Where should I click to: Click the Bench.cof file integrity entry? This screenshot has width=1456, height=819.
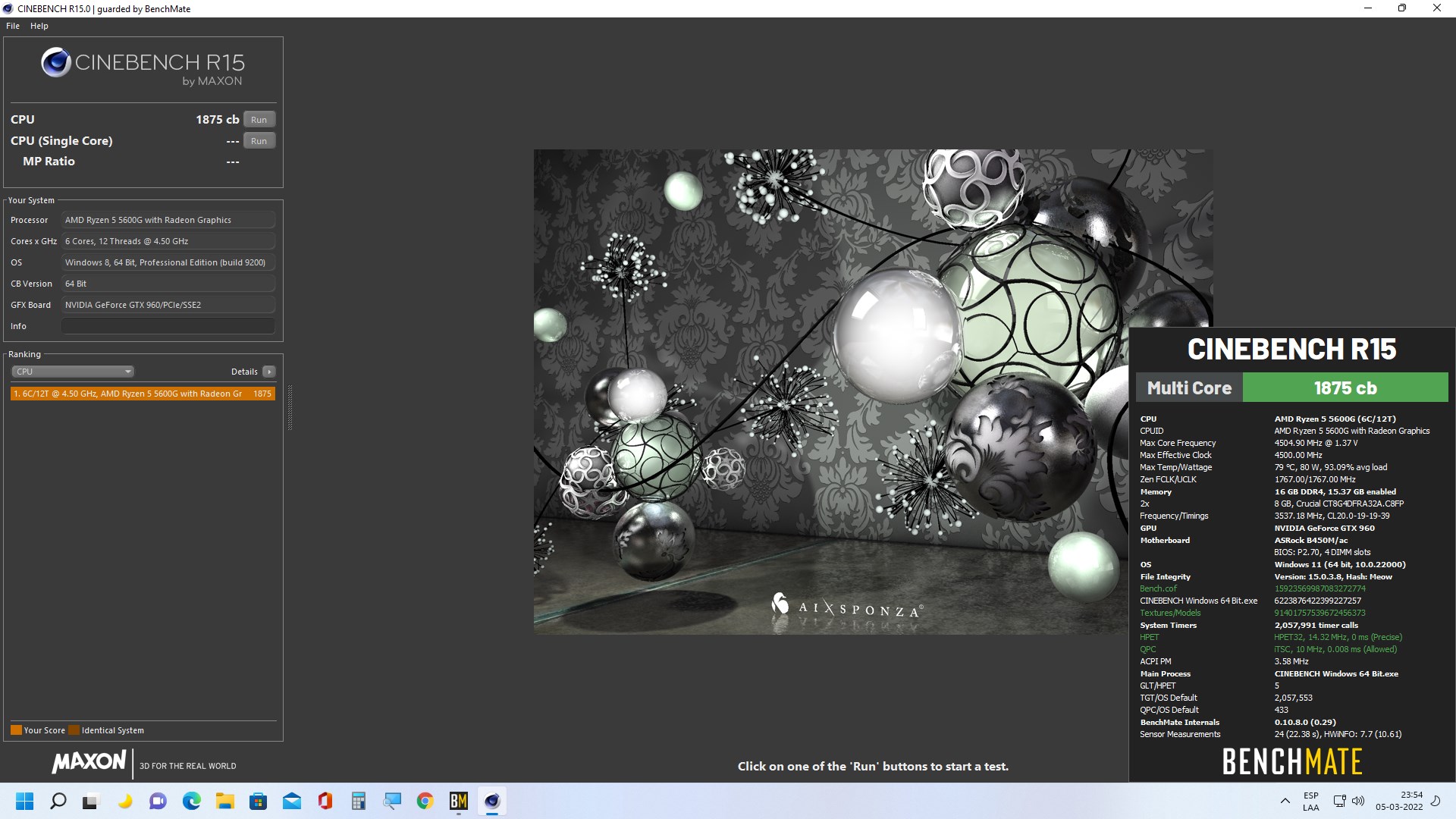pyautogui.click(x=1158, y=588)
